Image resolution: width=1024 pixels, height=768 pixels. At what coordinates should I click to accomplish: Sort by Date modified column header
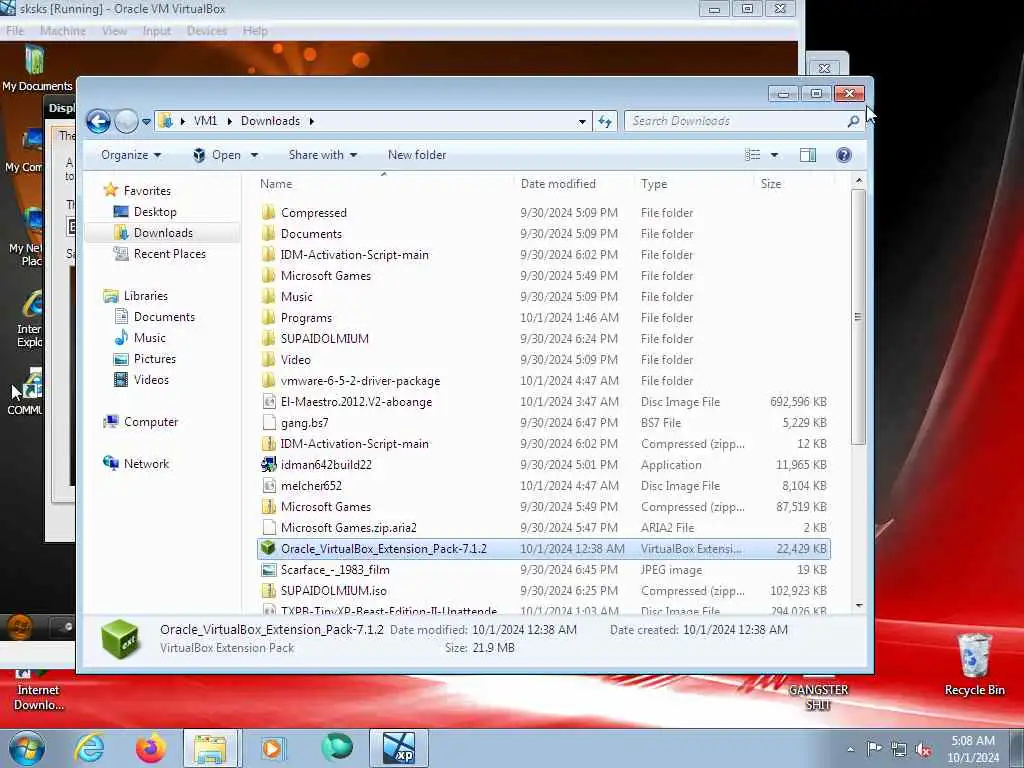click(x=558, y=184)
